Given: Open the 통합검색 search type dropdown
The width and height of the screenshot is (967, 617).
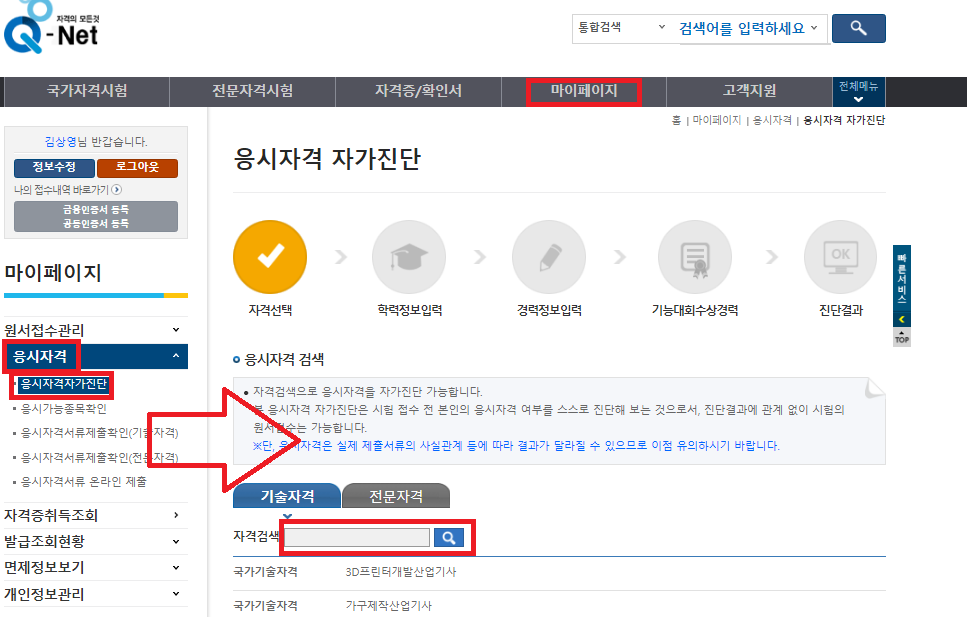Looking at the screenshot, I should click(622, 28).
